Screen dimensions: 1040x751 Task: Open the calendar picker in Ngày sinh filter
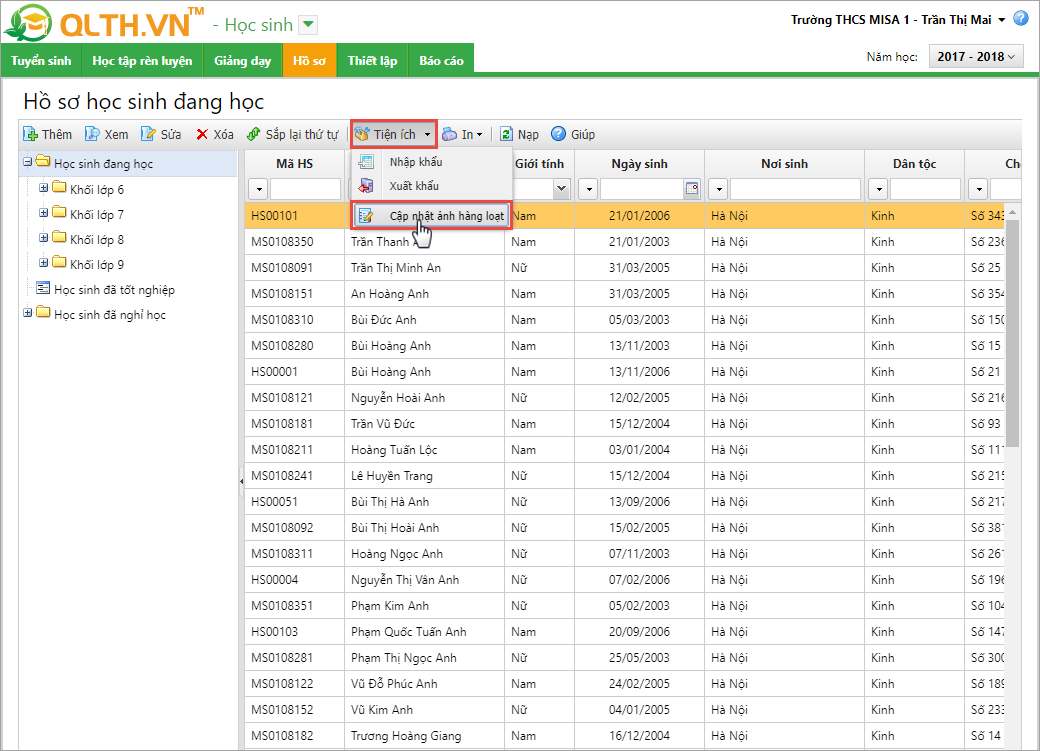(x=691, y=189)
